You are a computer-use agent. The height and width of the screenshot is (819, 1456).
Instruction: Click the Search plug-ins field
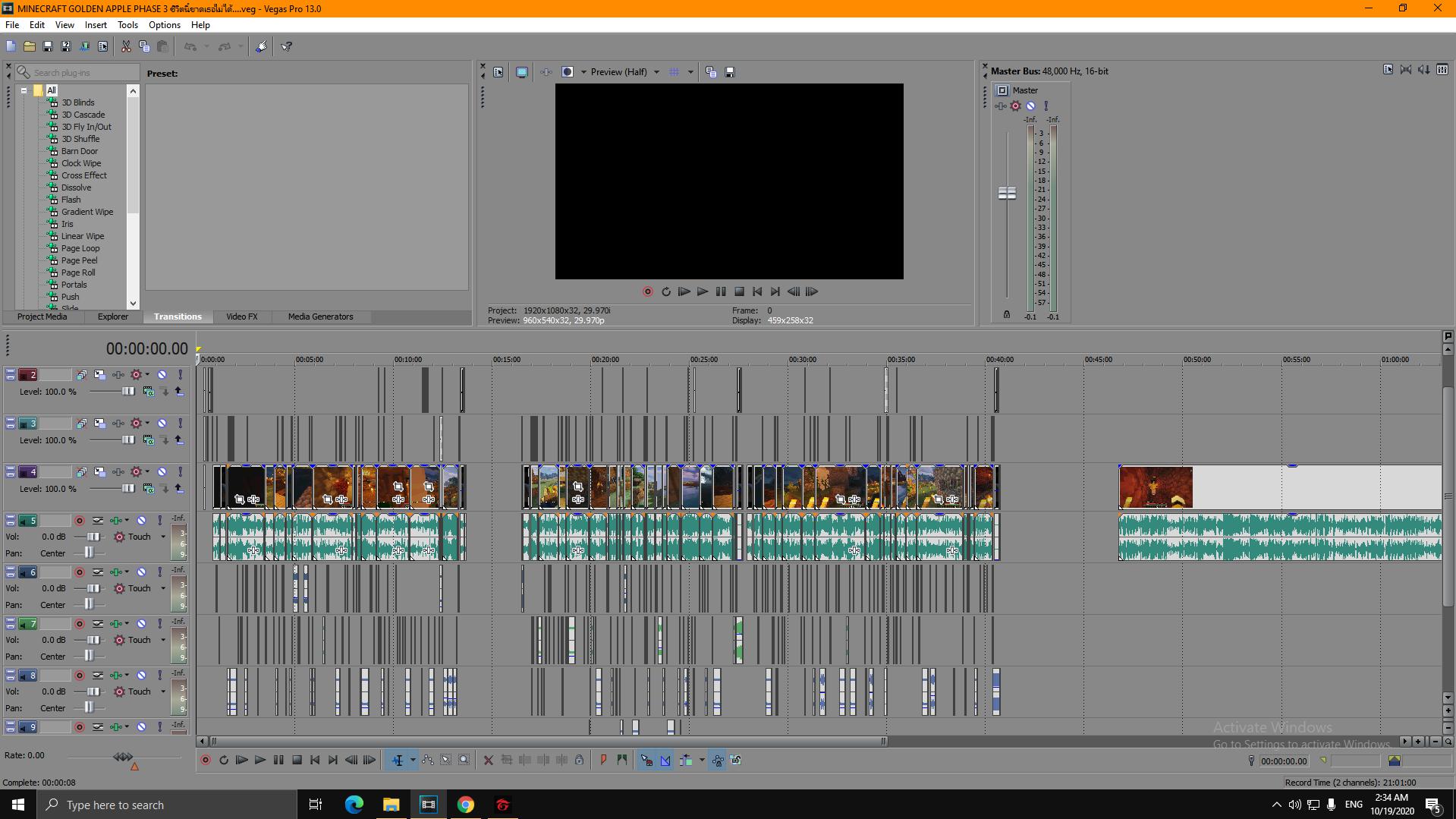point(77,72)
